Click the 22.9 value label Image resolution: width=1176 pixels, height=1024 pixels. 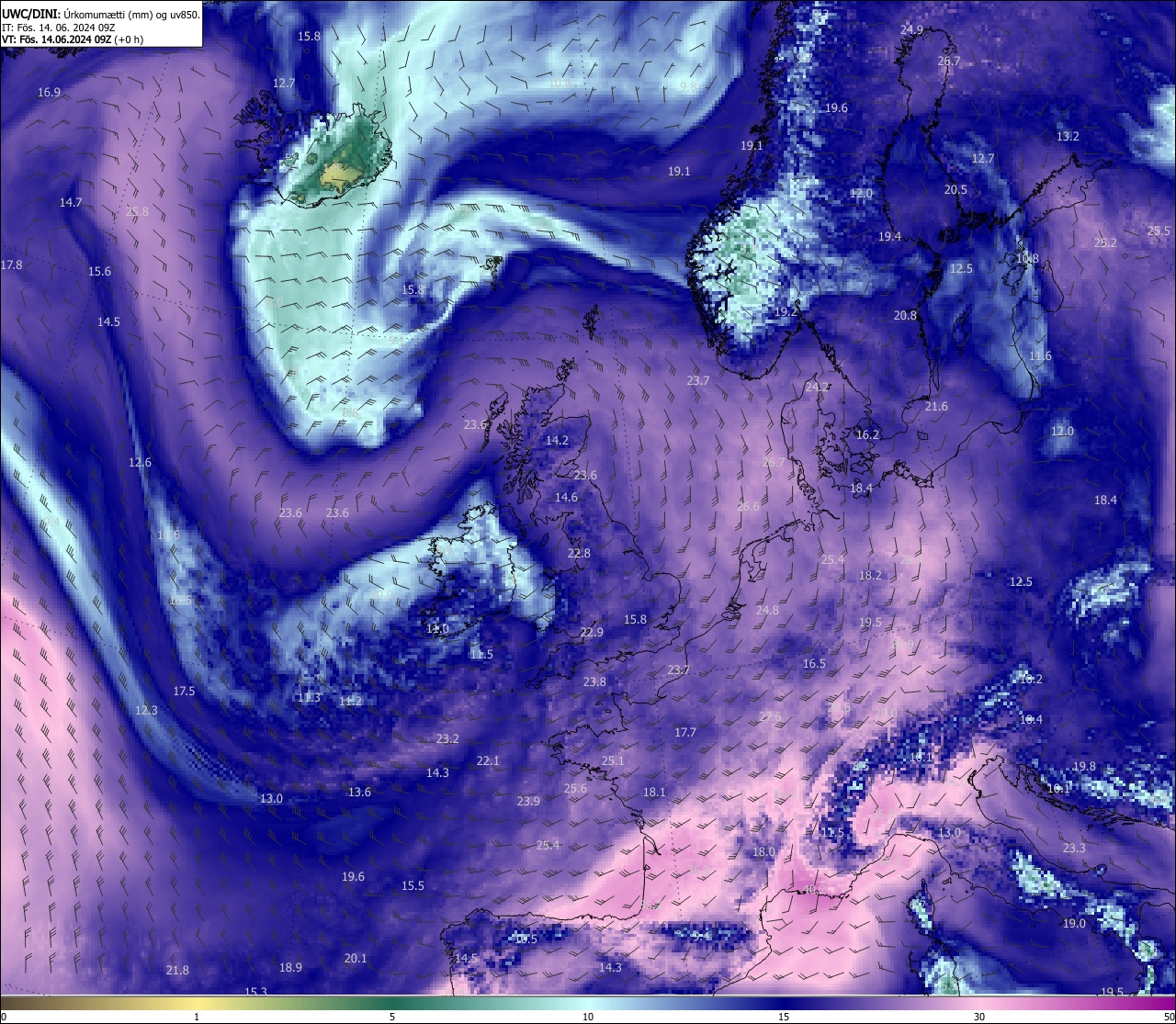[x=592, y=632]
